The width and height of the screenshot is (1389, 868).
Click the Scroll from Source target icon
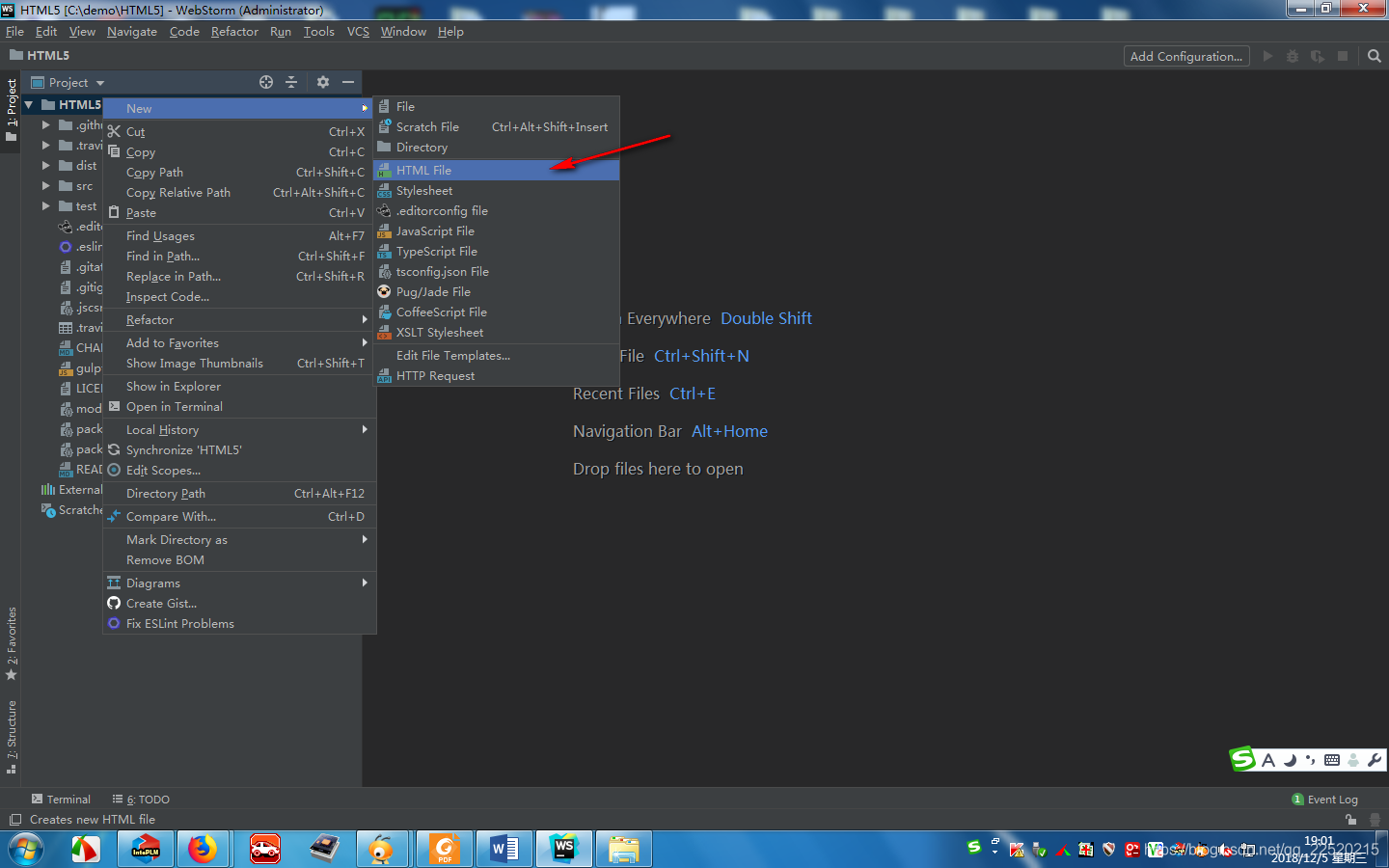tap(266, 82)
